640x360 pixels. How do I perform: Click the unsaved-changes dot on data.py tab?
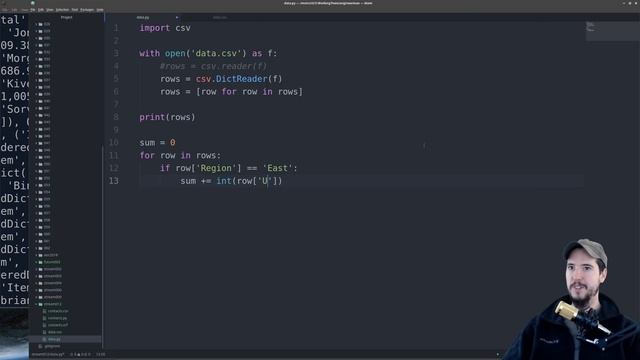tap(177, 18)
